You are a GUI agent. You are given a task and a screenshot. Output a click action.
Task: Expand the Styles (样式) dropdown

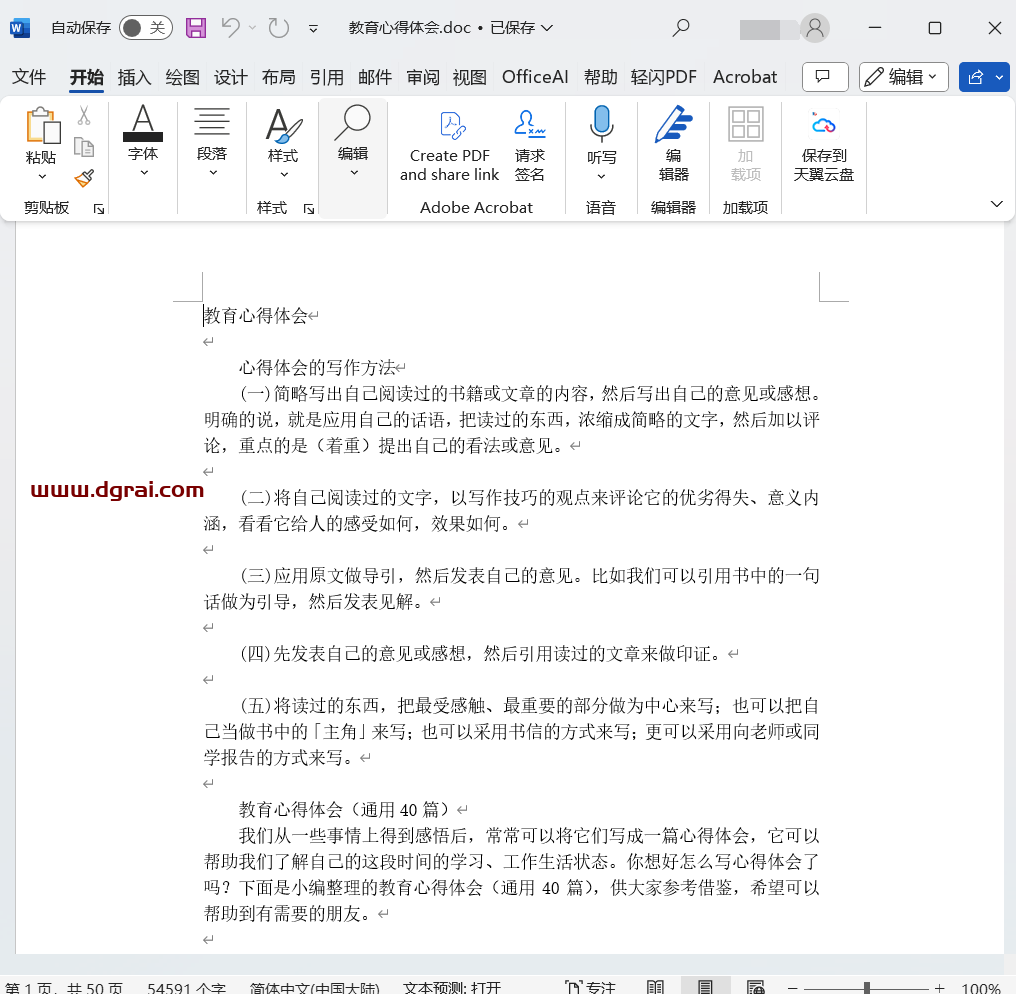click(283, 174)
